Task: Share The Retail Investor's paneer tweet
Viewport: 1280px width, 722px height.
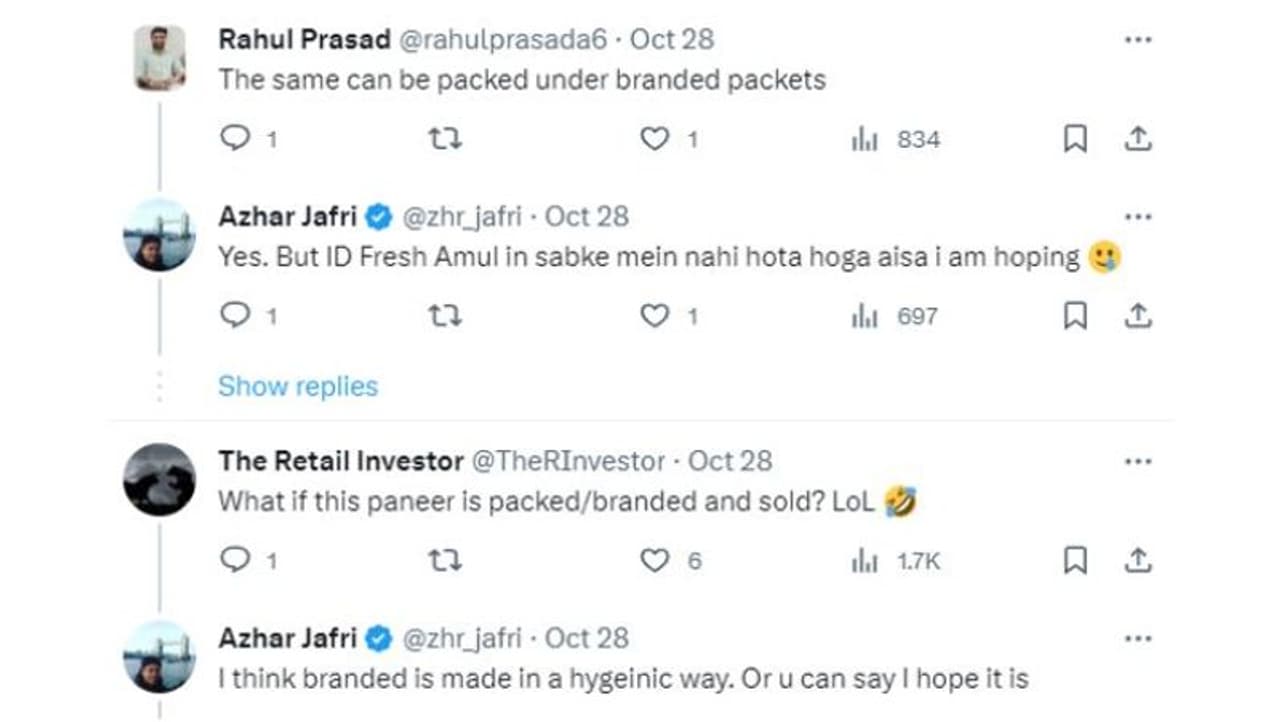Action: (x=1138, y=561)
